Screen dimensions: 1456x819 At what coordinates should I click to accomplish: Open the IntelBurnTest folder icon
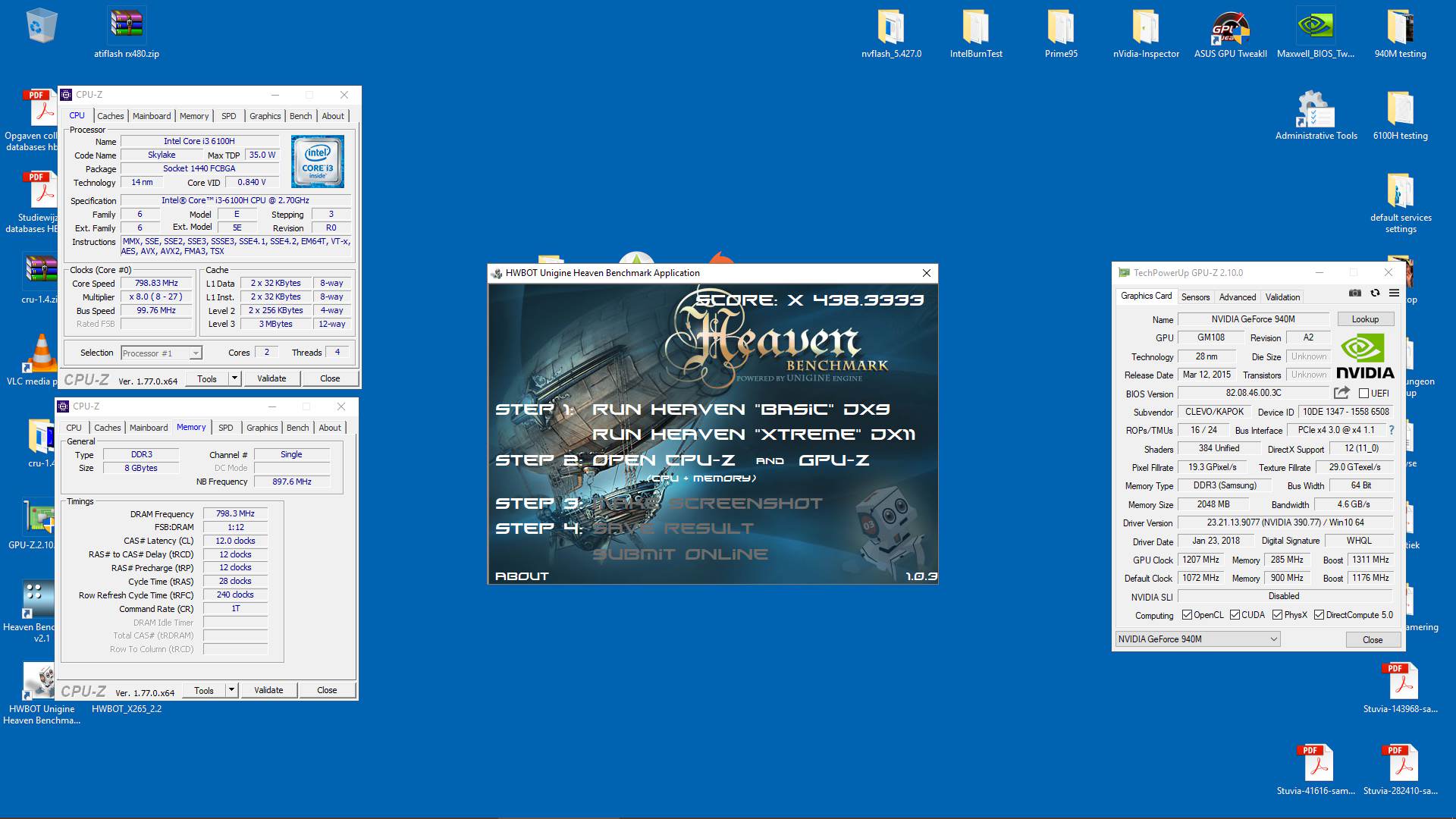coord(976,32)
